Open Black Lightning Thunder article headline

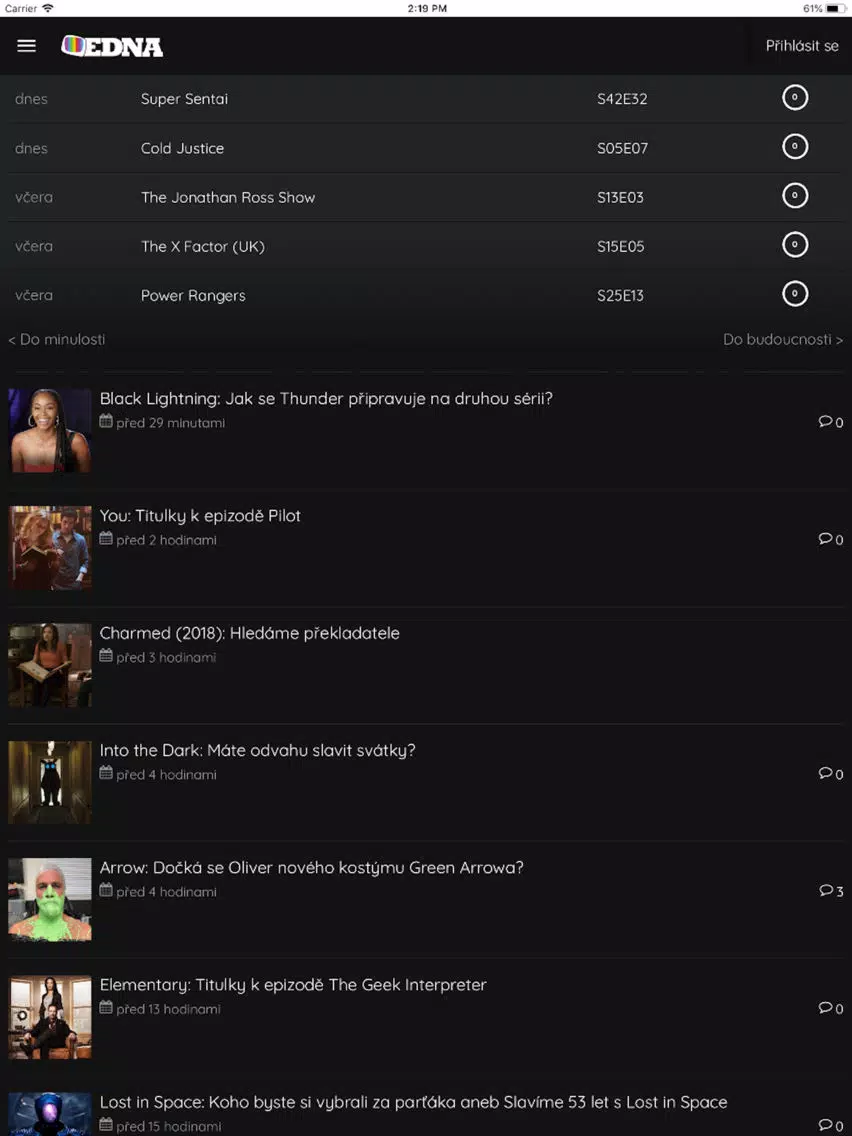[326, 399]
